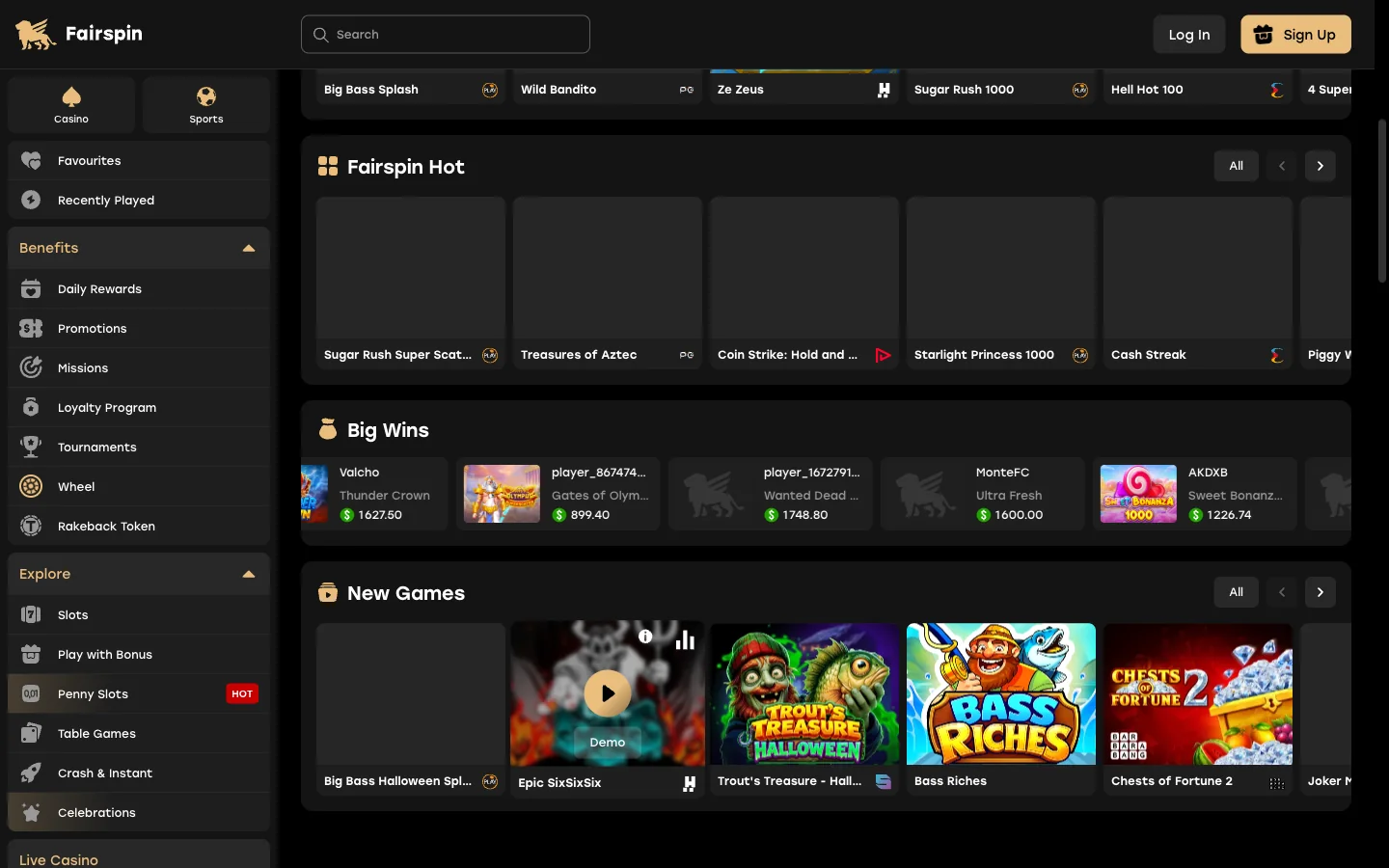Click the Sign Up button

click(1295, 35)
